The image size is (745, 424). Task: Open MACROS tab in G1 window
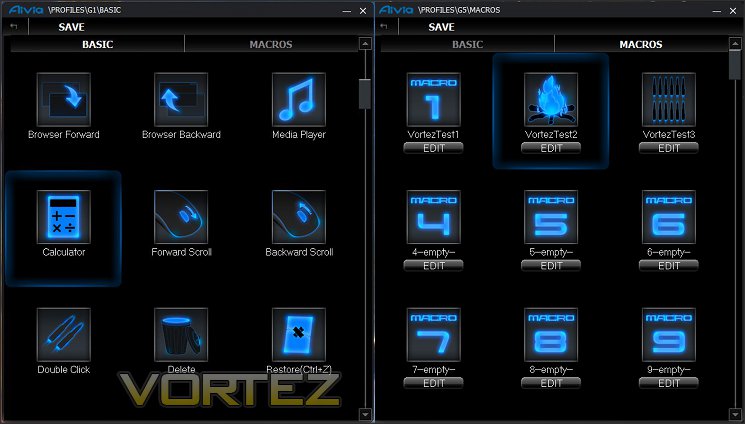point(271,44)
